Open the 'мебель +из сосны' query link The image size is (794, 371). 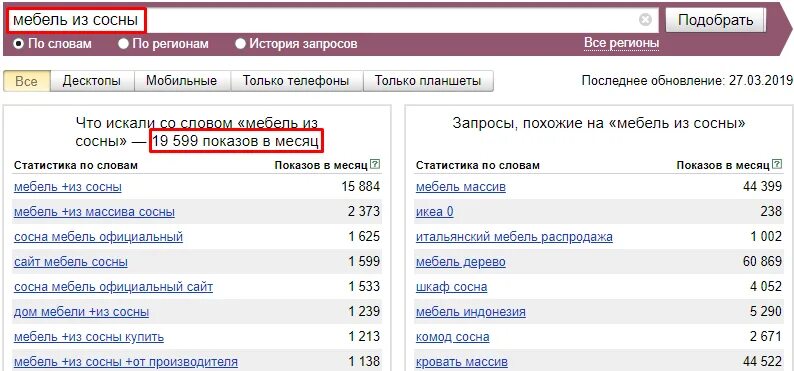68,187
